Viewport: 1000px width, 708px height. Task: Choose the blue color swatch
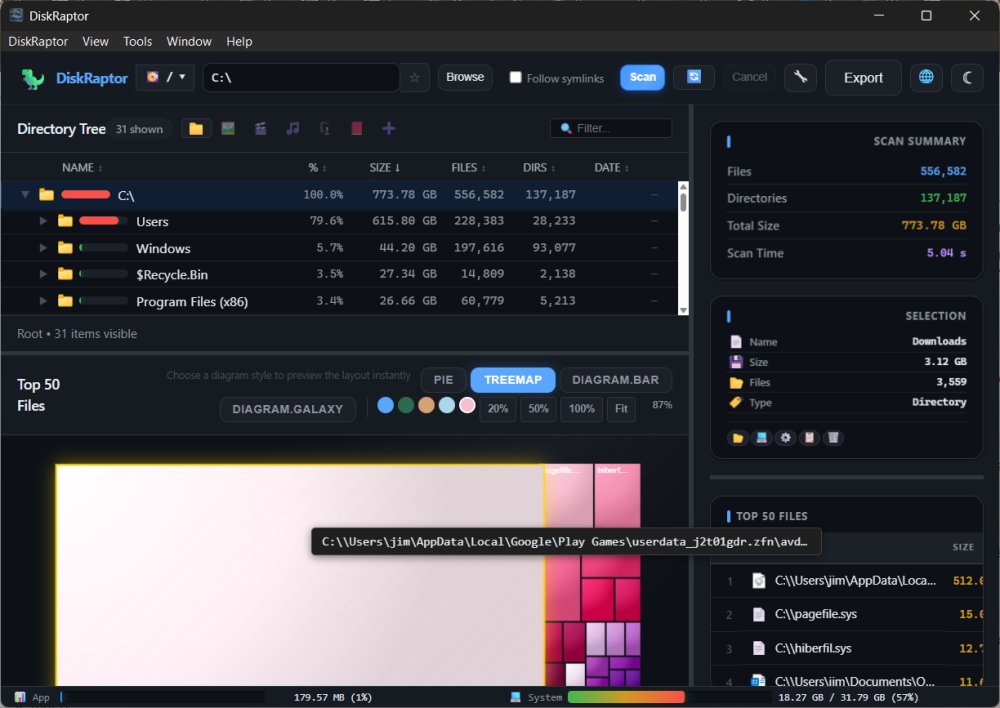385,405
